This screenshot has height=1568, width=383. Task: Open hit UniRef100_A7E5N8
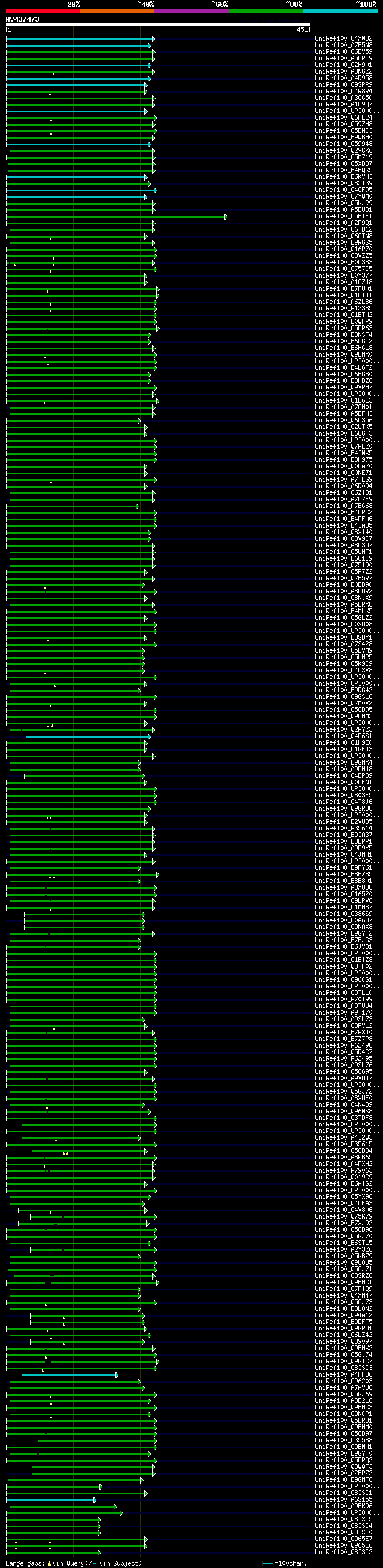[344, 45]
